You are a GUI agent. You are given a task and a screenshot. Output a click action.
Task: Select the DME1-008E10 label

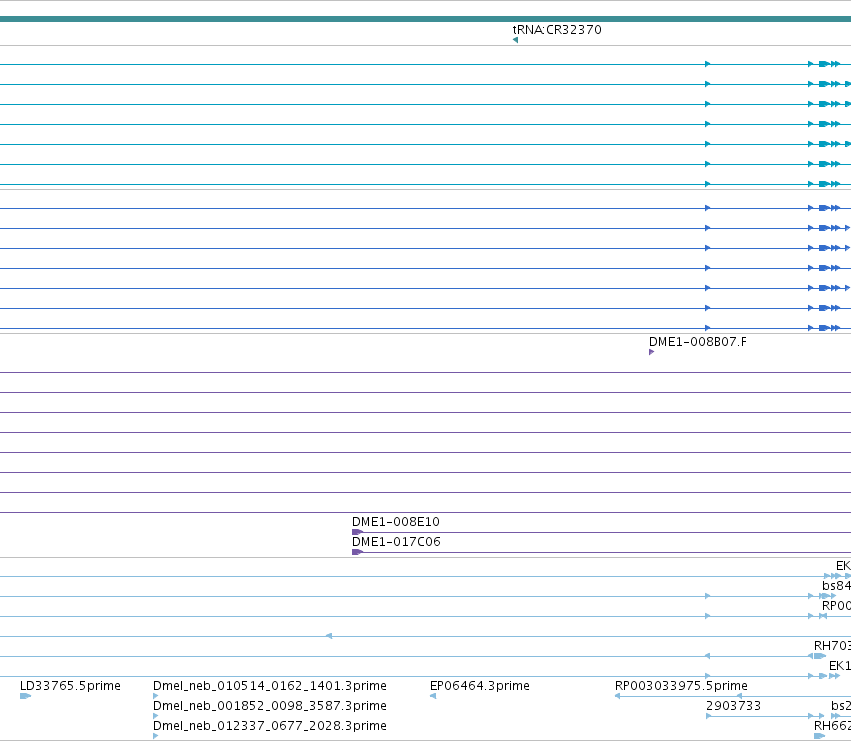tap(396, 522)
